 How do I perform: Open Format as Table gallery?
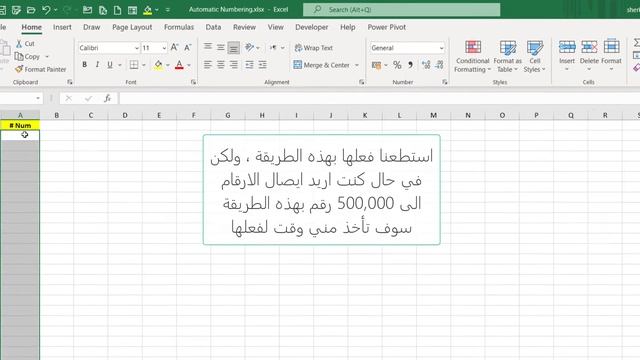tap(507, 56)
